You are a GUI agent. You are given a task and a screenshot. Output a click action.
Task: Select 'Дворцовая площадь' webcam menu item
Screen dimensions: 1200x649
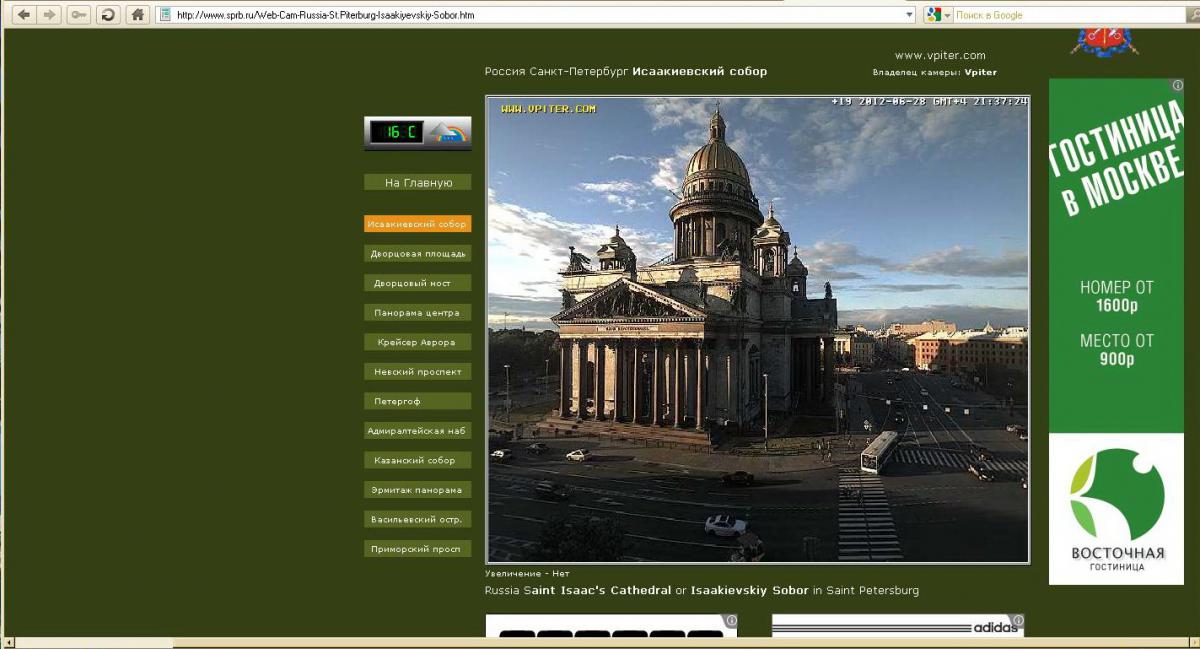pos(417,254)
